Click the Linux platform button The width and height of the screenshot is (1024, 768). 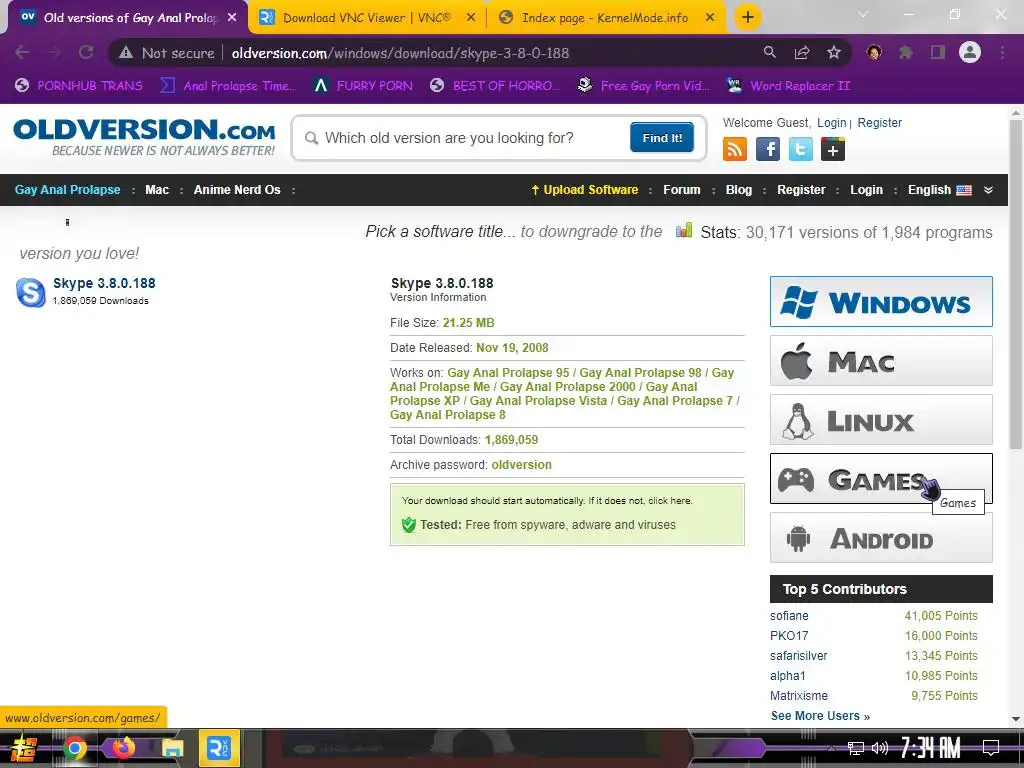point(881,420)
